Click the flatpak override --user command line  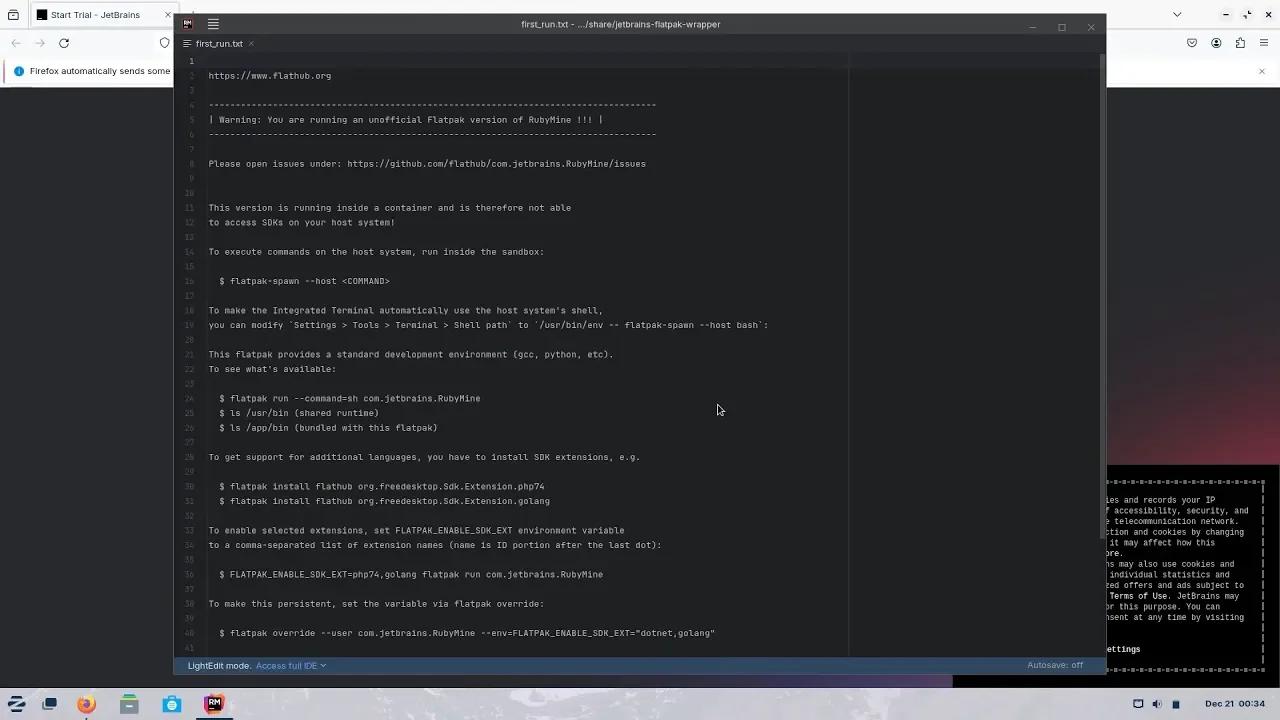pos(467,633)
